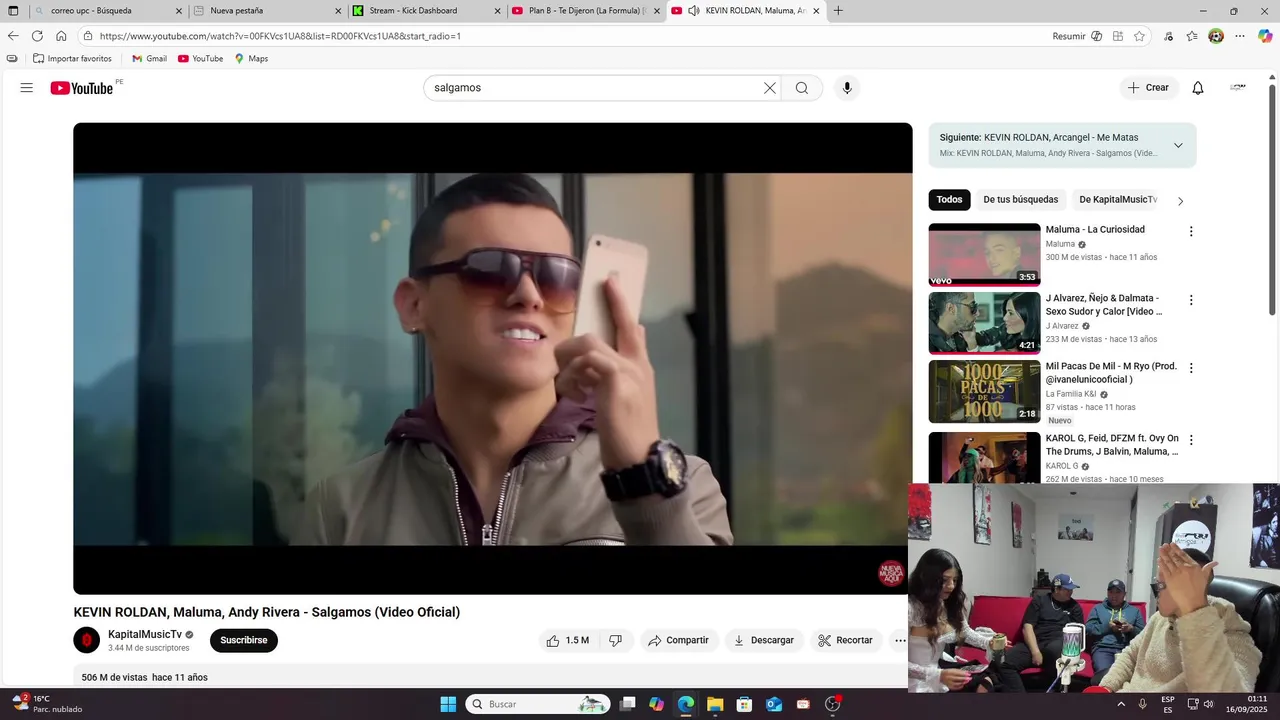Viewport: 1280px width, 720px height.
Task: Subscribe to KapitalMusicTv with Suscribirse
Action: 243,640
